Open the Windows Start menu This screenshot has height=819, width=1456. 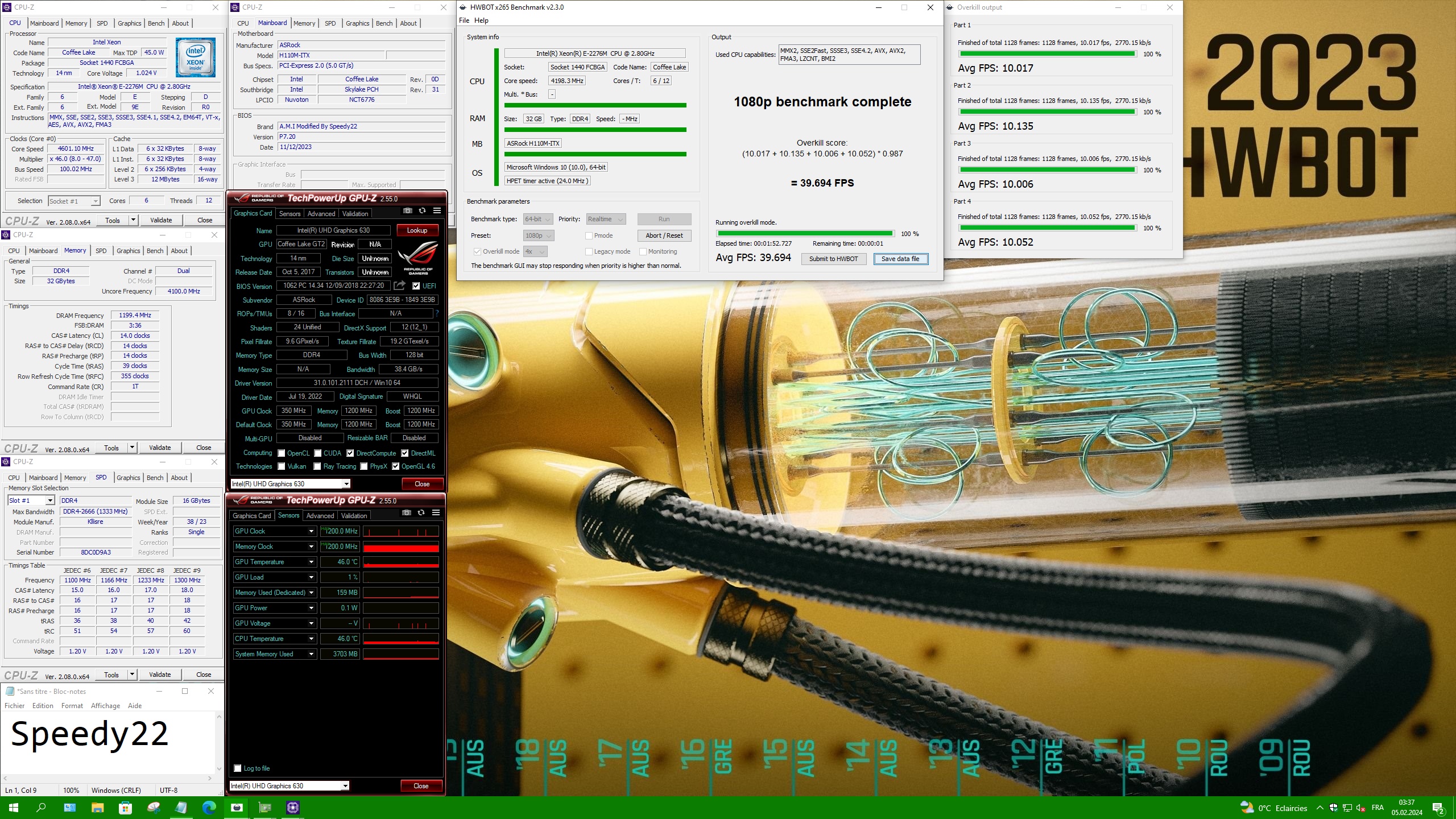pos(14,808)
